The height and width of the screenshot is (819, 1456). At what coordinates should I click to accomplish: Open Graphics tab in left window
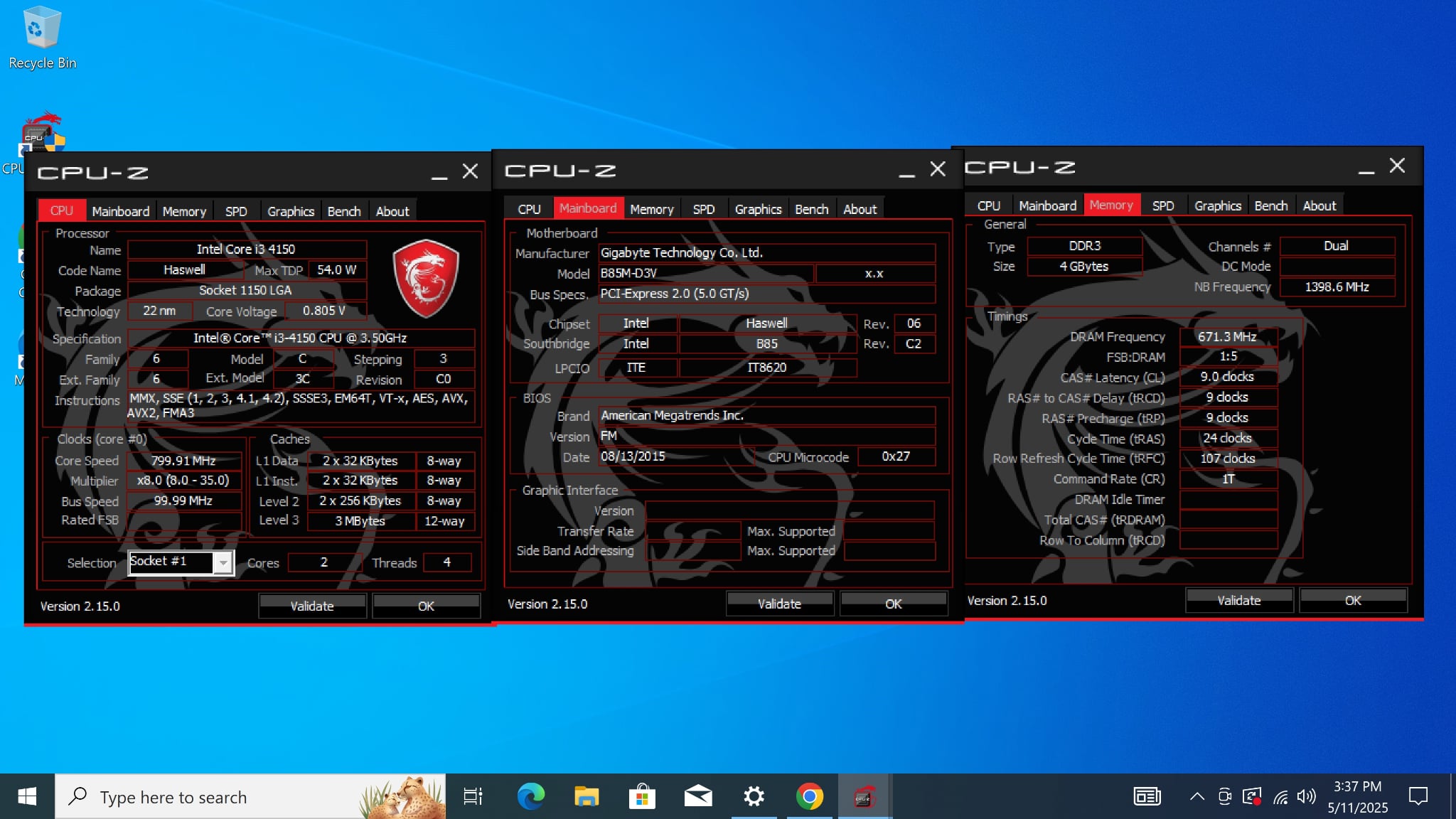(x=291, y=211)
